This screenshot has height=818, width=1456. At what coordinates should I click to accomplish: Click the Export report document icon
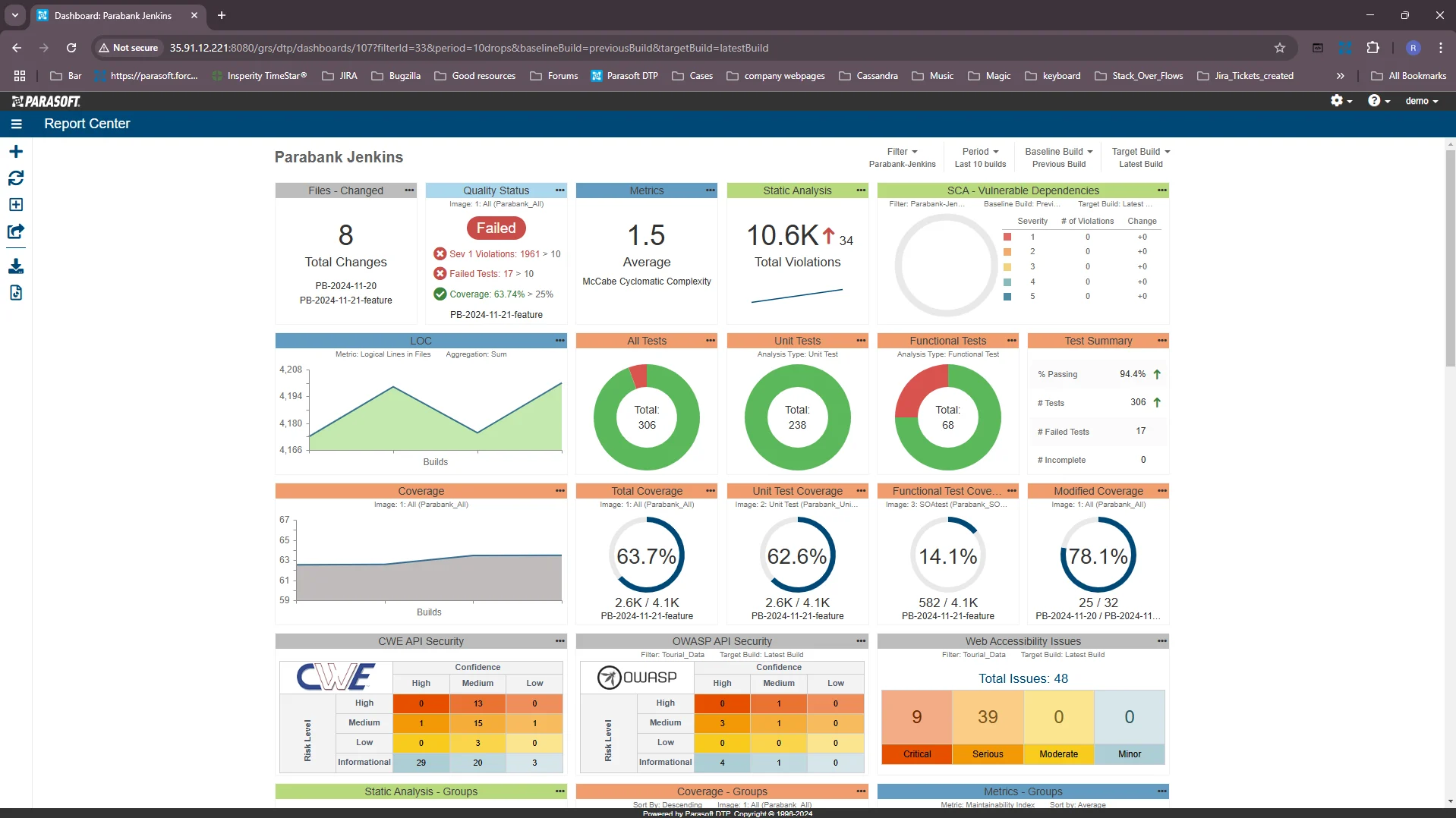[16, 293]
